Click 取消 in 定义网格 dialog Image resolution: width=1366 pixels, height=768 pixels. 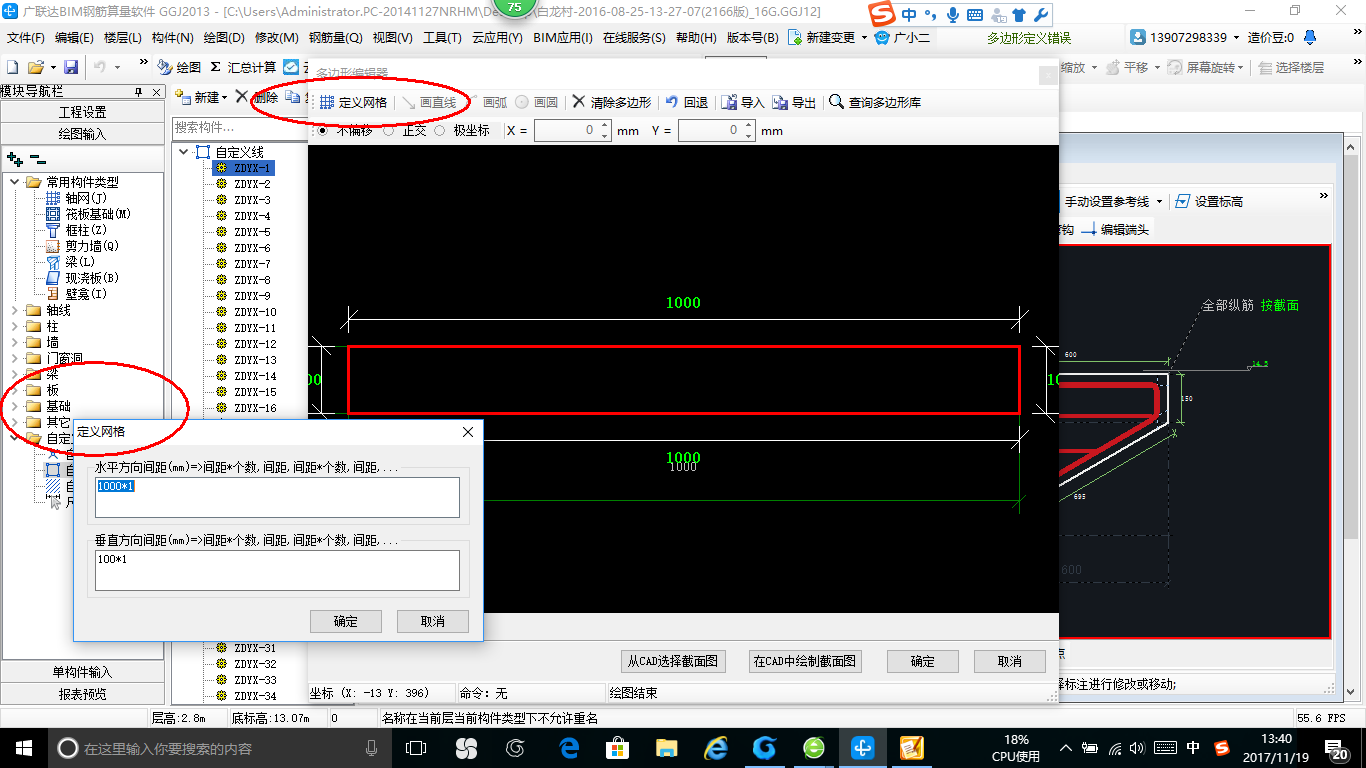click(x=433, y=621)
